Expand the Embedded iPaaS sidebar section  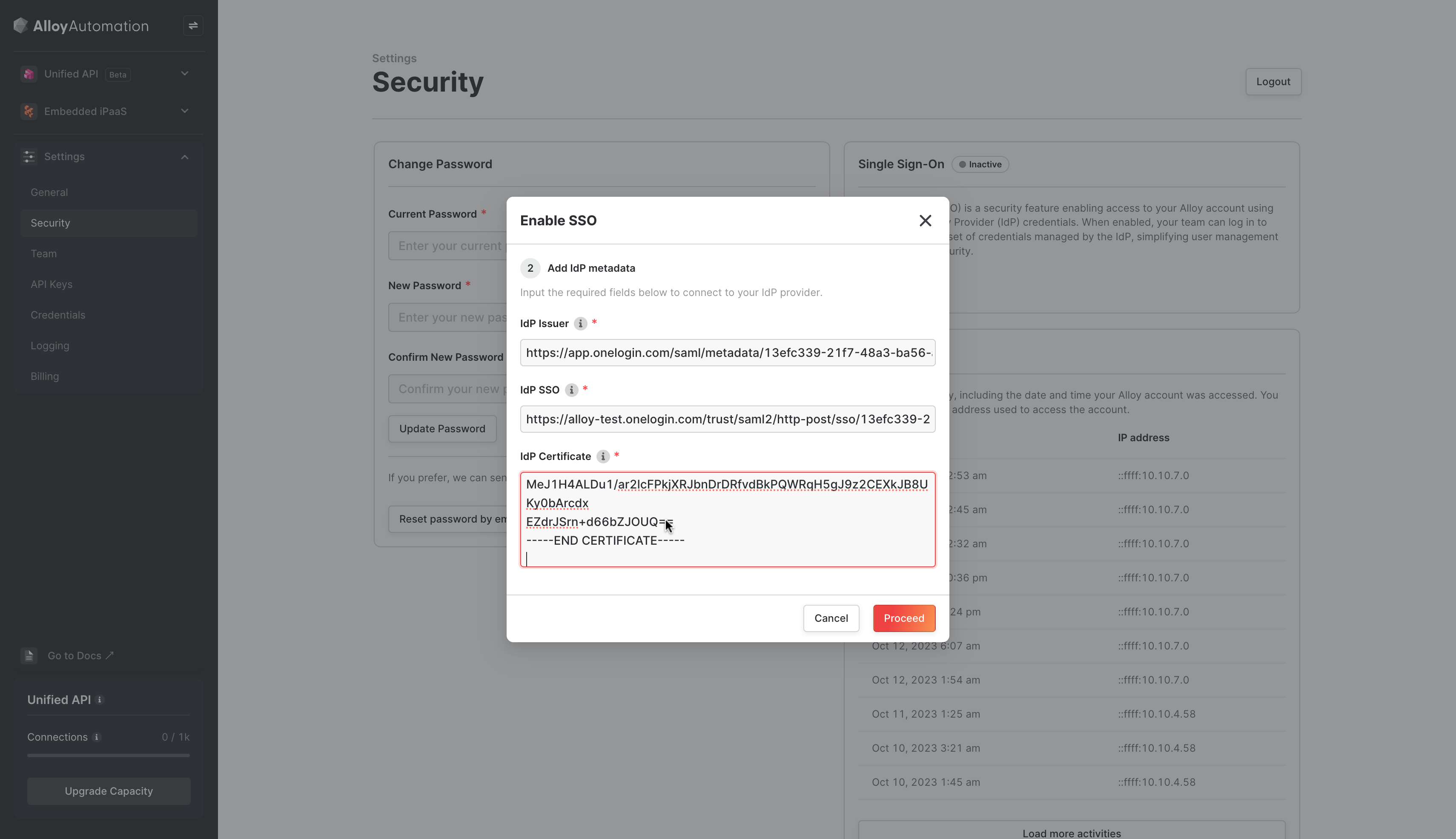click(x=185, y=111)
